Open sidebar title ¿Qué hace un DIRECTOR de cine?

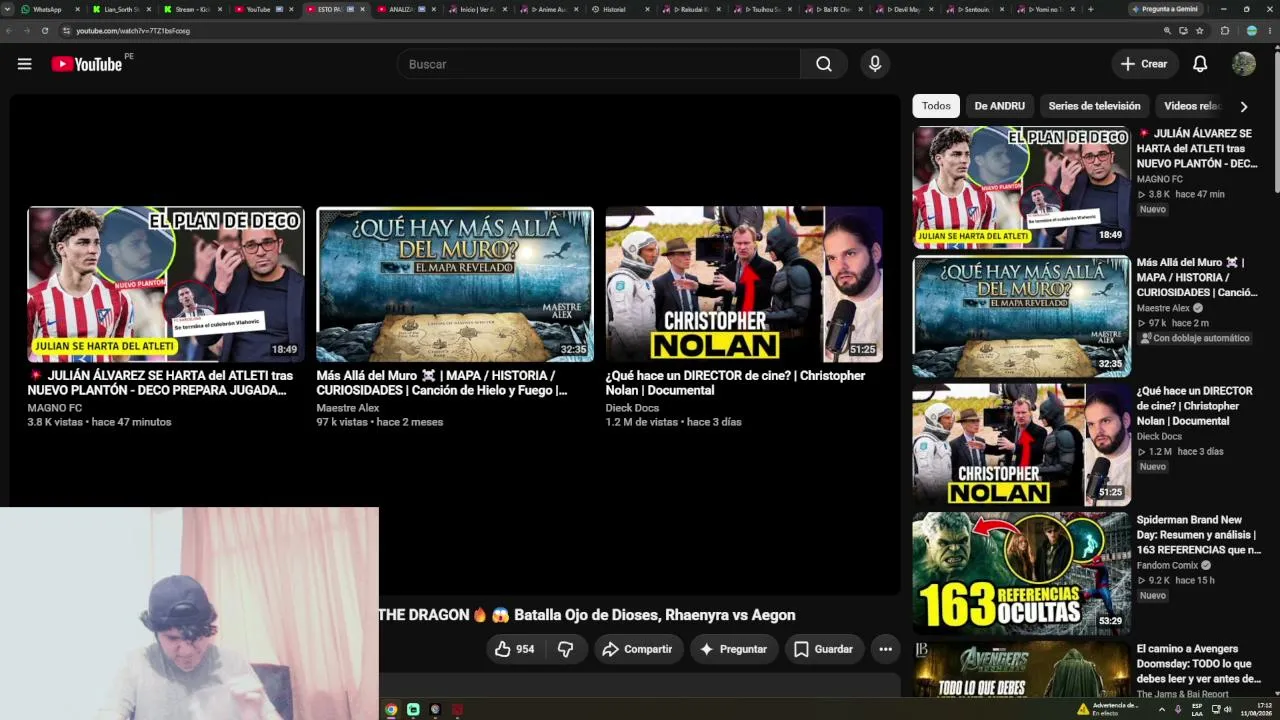(1195, 406)
